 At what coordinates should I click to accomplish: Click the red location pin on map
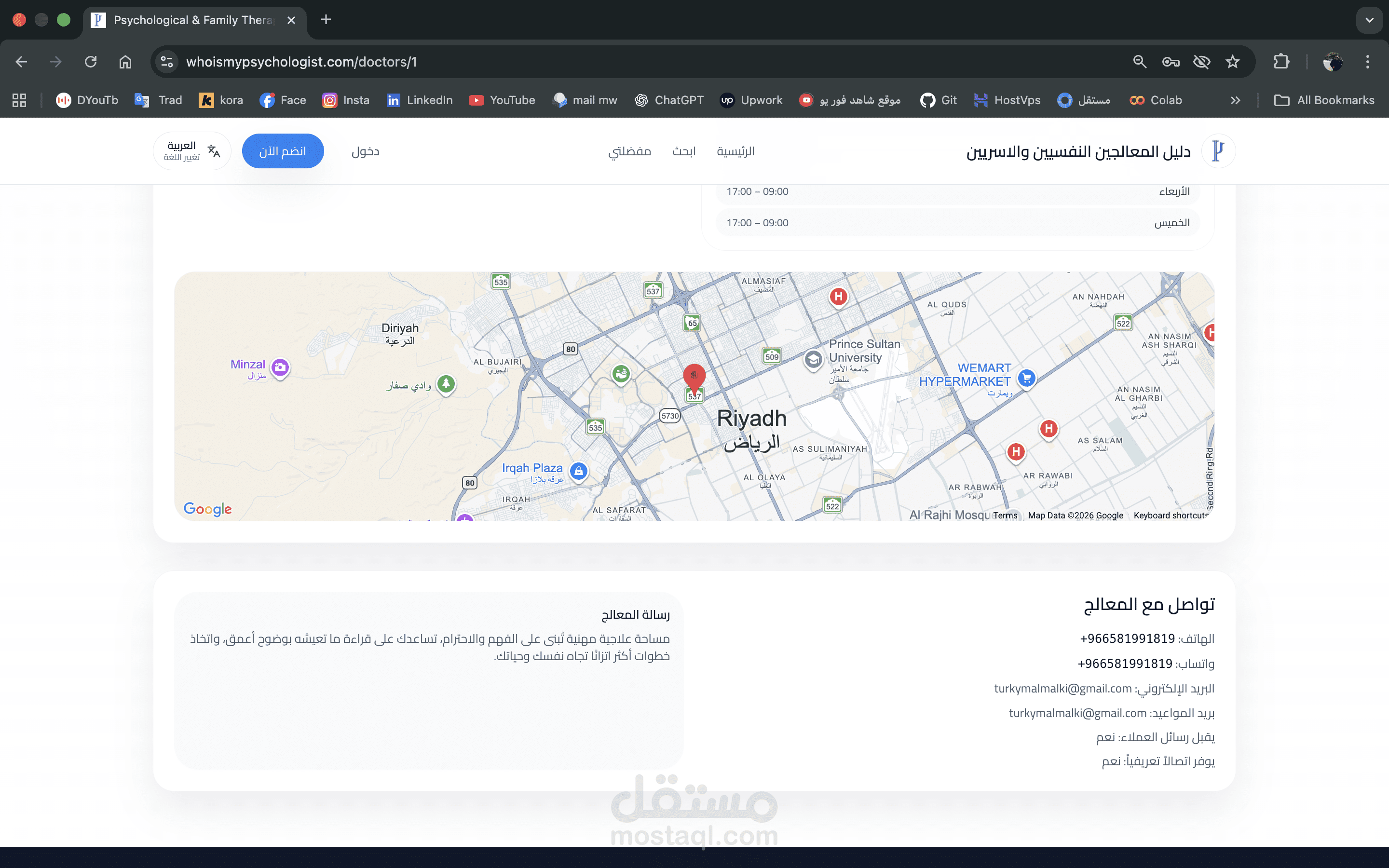[x=694, y=377]
